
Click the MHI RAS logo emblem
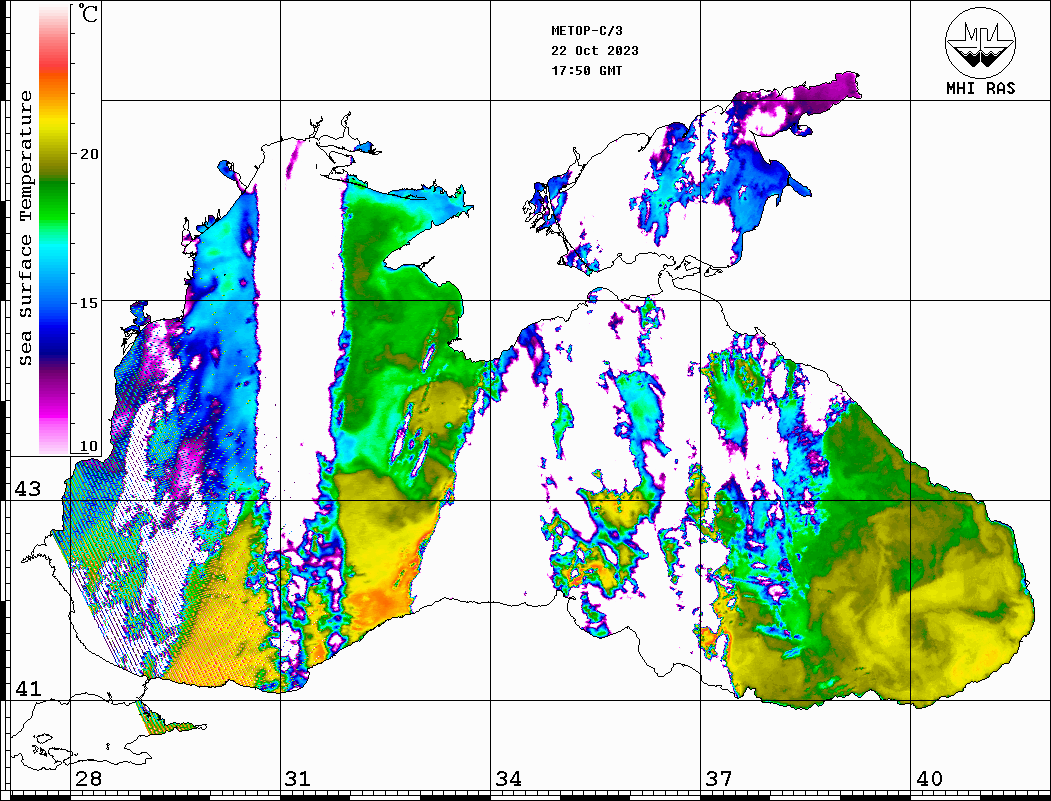(x=981, y=42)
